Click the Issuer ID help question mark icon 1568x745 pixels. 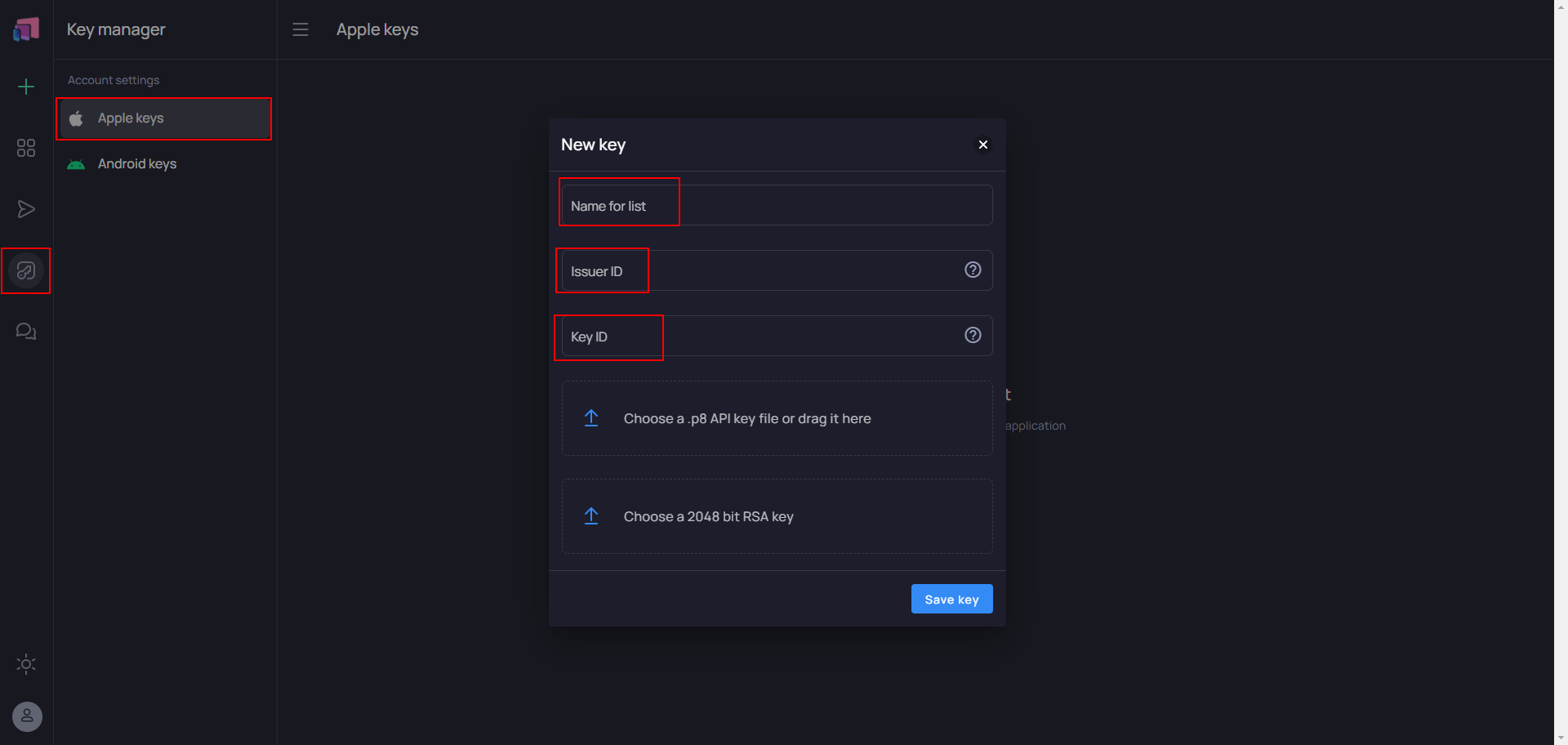(x=972, y=270)
